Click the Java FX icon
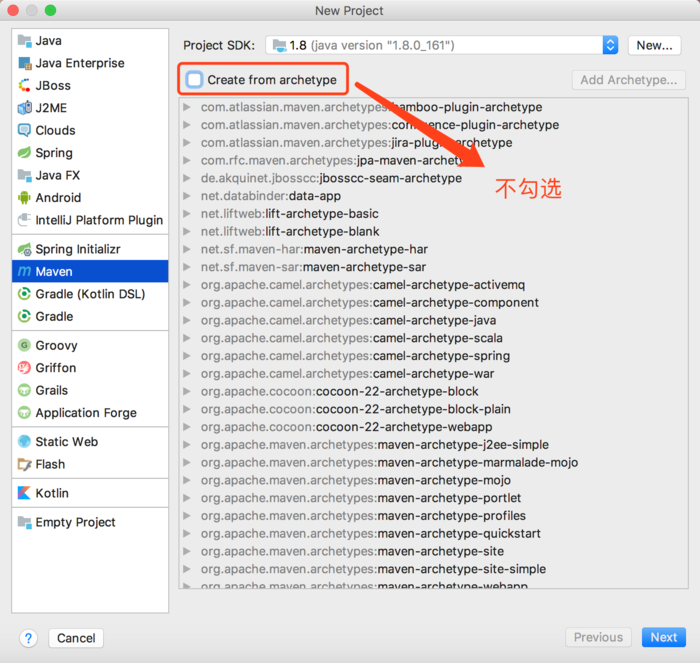Image resolution: width=700 pixels, height=663 pixels. coord(25,175)
